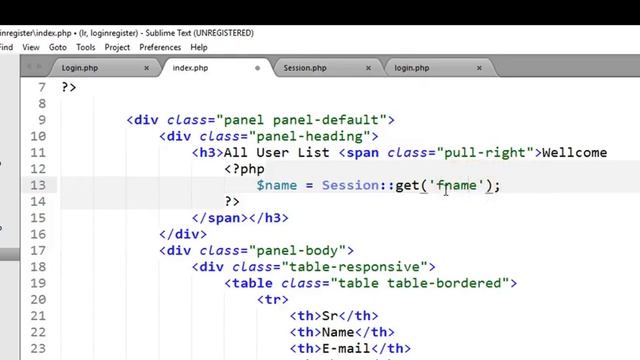
Task: Click on "table-responsive" class value
Action: click(354, 267)
